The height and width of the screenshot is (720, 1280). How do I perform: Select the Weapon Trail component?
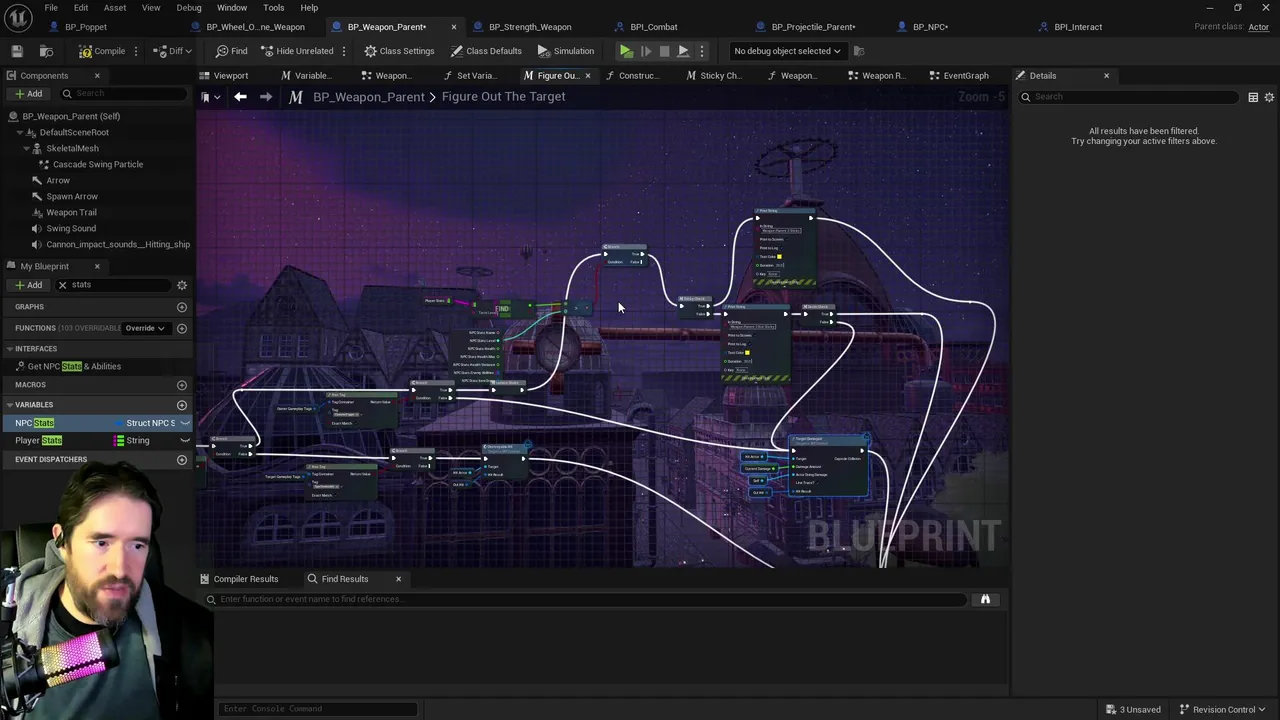71,212
